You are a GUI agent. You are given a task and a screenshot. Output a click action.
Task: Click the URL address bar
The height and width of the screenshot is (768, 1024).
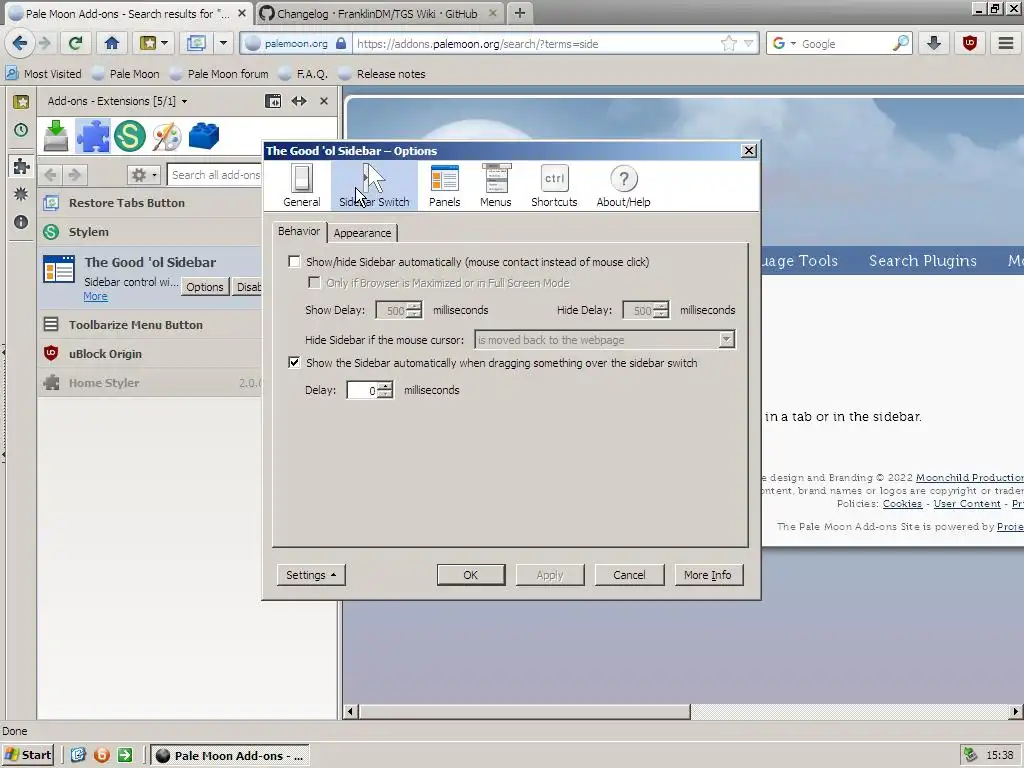[x=536, y=44]
